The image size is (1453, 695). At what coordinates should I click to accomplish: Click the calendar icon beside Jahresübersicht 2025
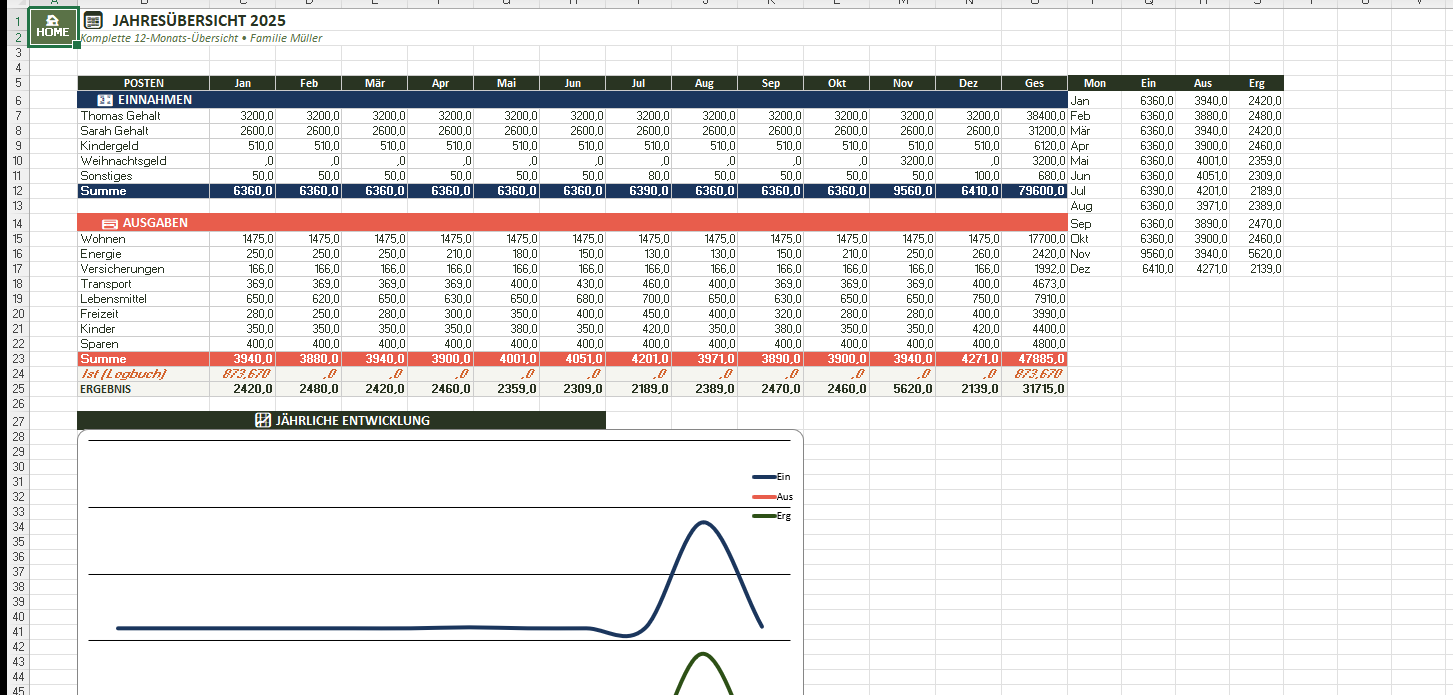pyautogui.click(x=93, y=20)
